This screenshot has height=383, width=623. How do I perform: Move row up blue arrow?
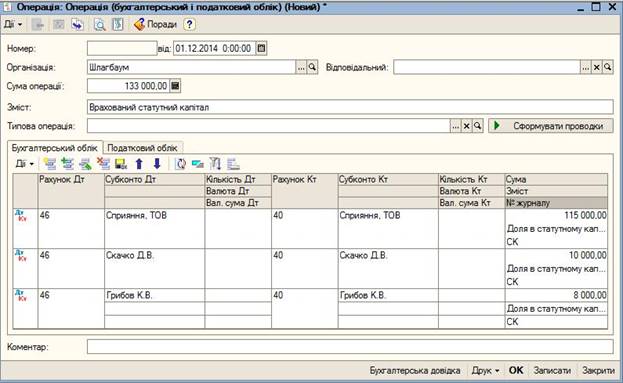coord(139,164)
